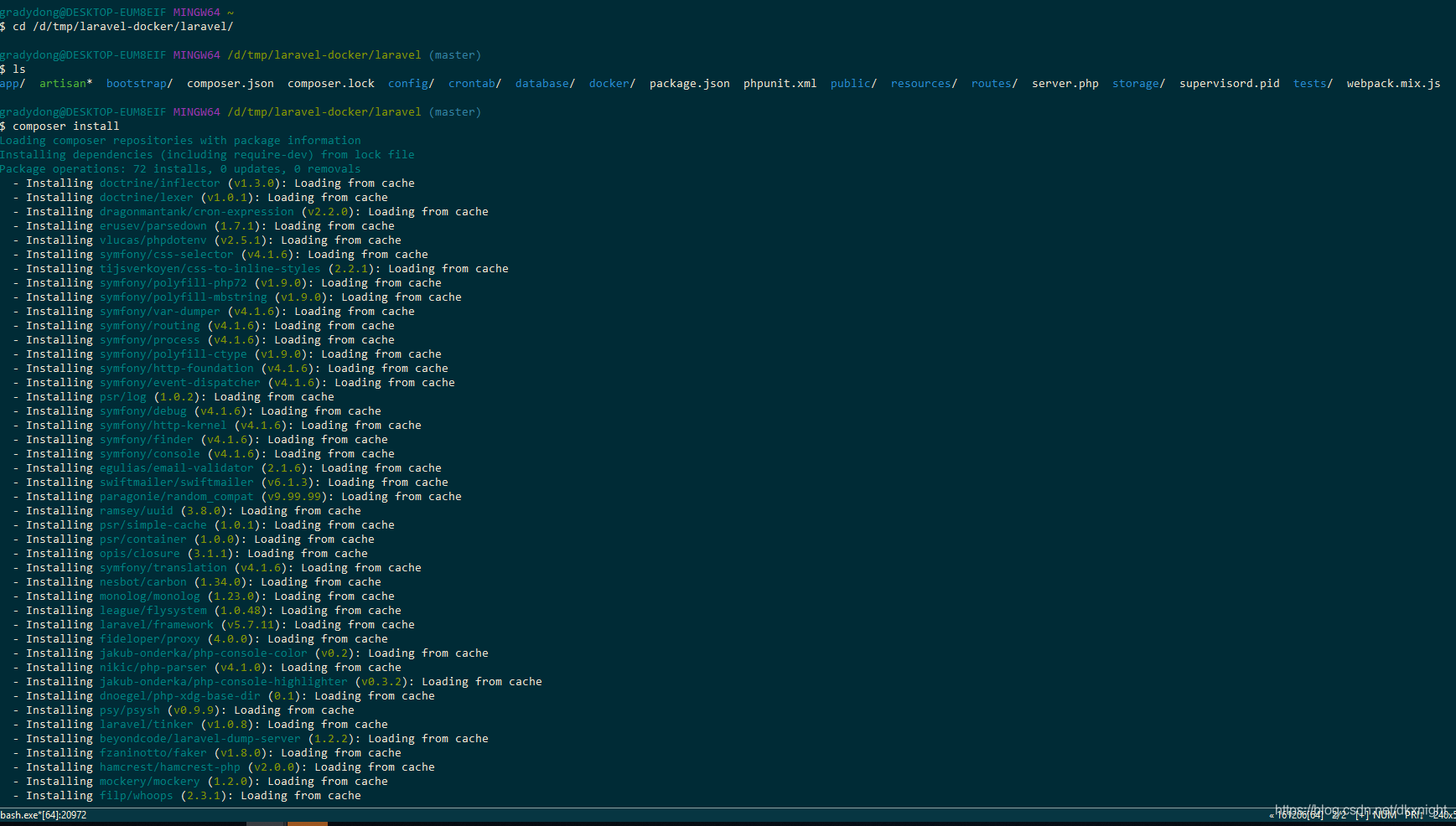Click 'composer.json' in the file listing

(231, 84)
